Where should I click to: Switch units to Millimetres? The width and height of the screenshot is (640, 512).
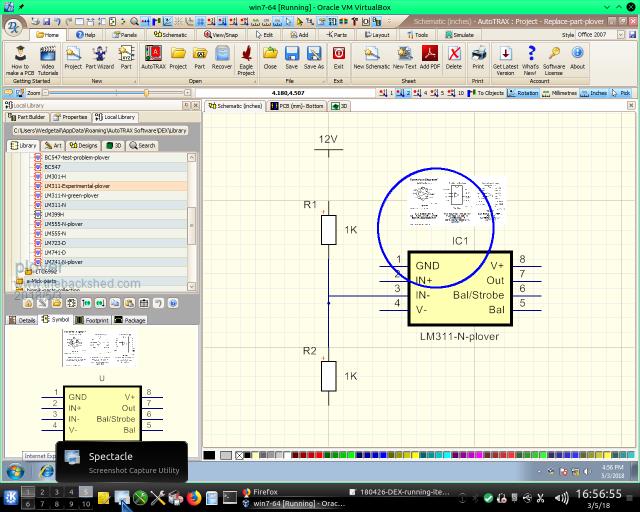pyautogui.click(x=560, y=93)
